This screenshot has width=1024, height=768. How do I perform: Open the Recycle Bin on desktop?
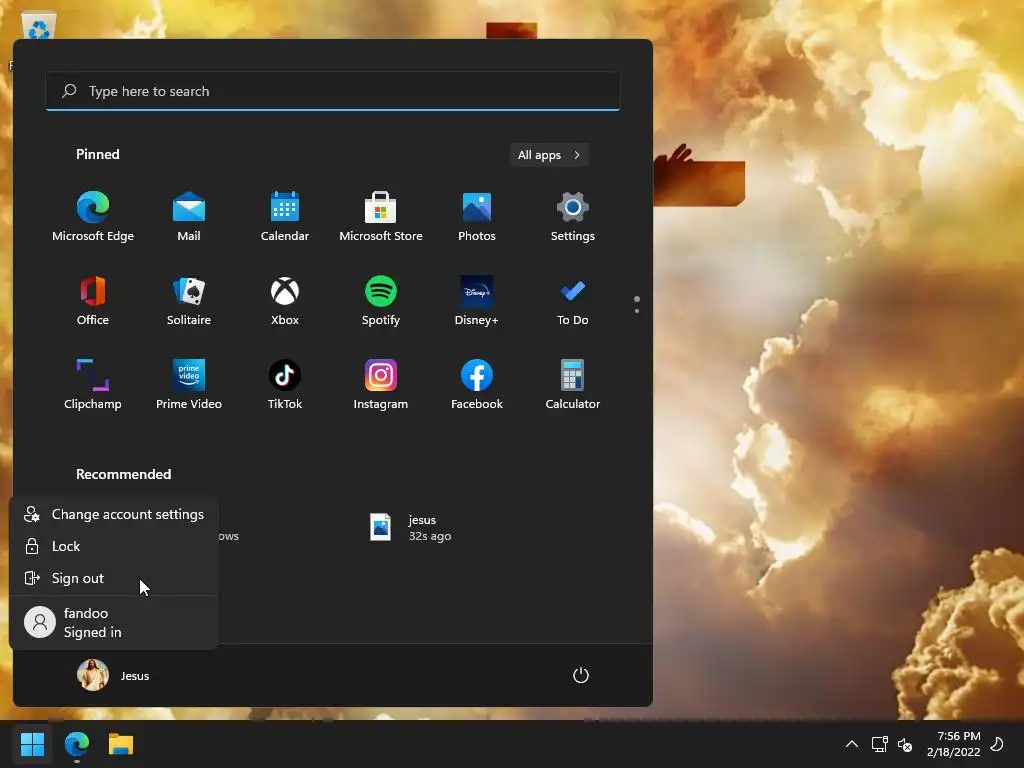tap(39, 27)
